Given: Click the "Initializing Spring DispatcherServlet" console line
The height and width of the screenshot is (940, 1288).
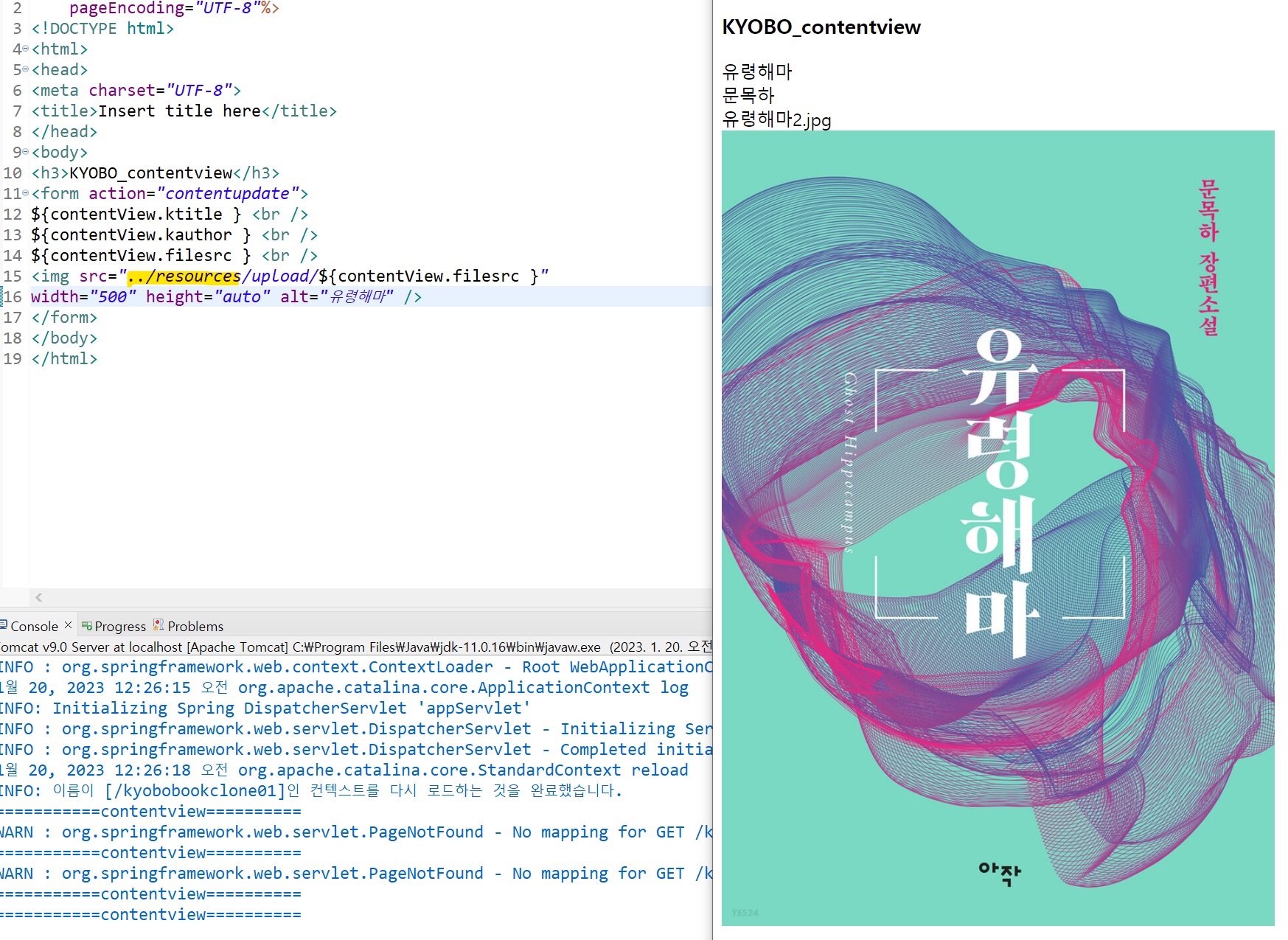Looking at the screenshot, I should coord(265,708).
